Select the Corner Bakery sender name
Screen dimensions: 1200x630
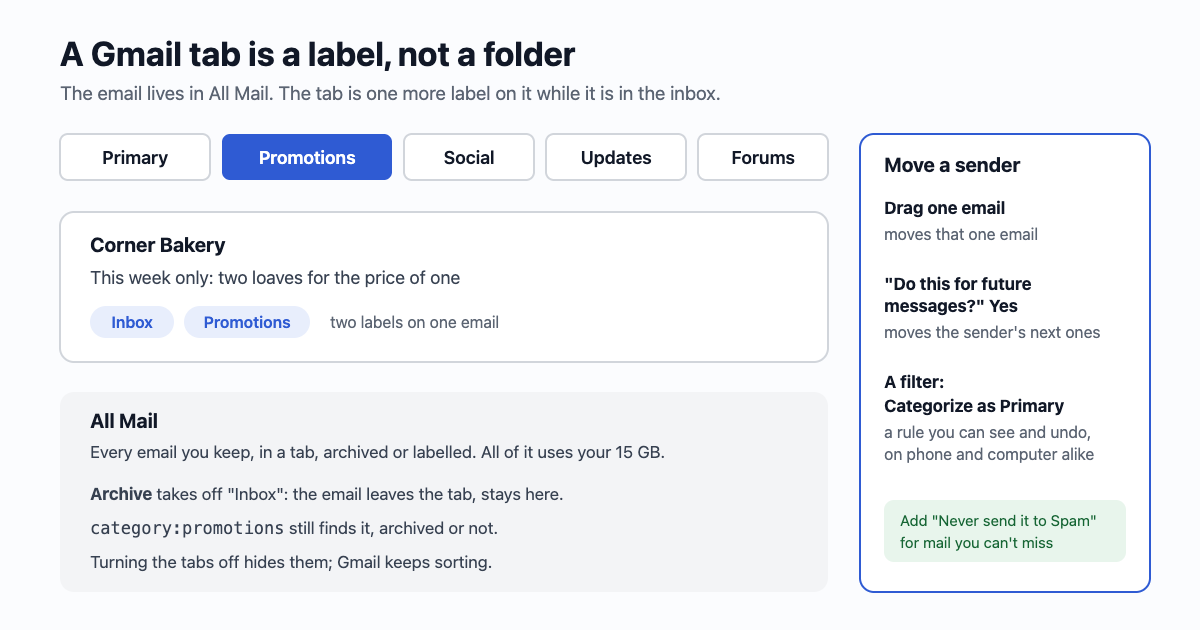158,245
